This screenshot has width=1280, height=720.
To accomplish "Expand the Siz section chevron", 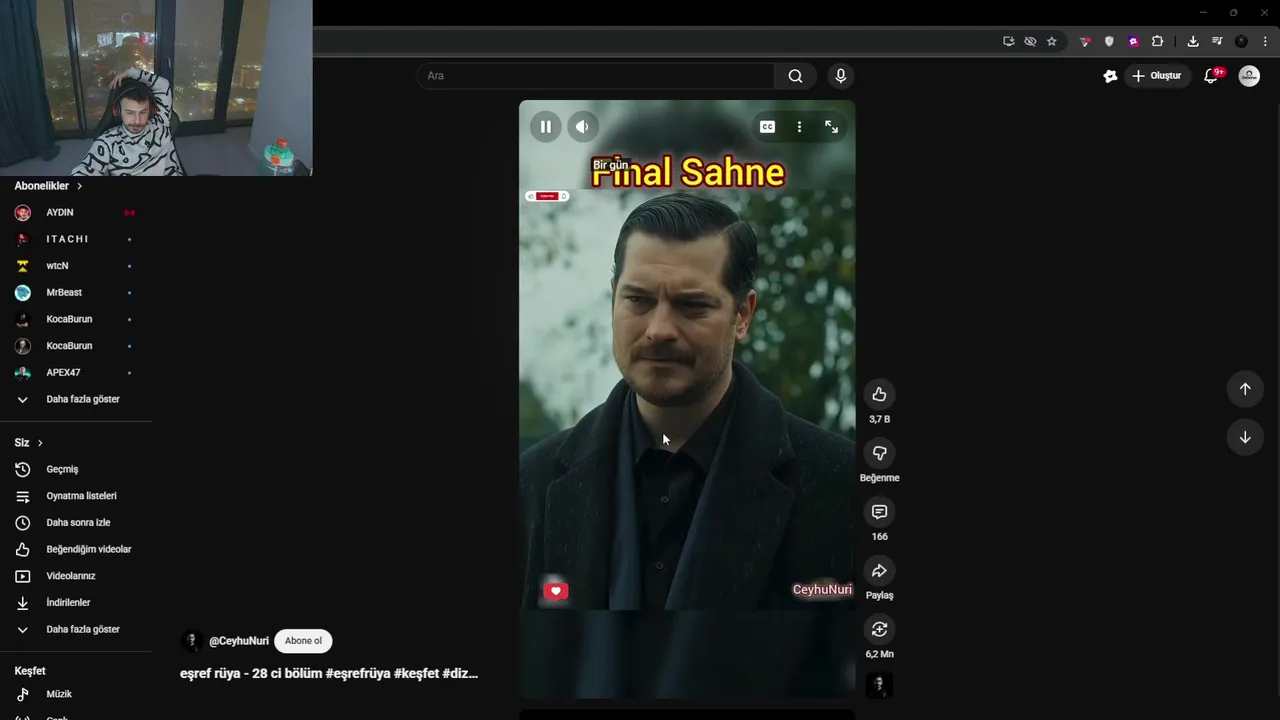I will pyautogui.click(x=40, y=443).
